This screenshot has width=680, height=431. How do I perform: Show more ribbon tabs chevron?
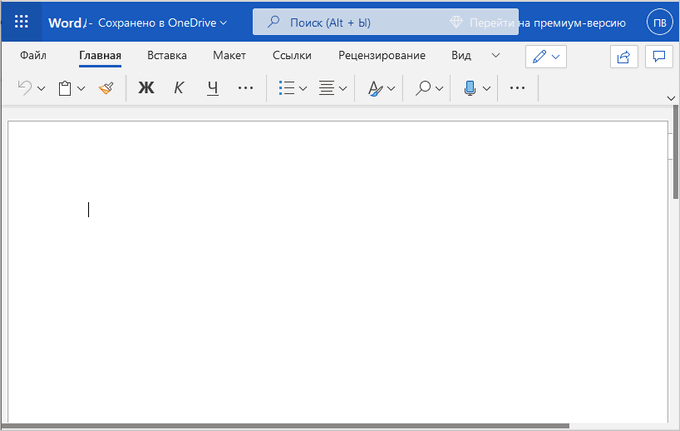click(496, 56)
